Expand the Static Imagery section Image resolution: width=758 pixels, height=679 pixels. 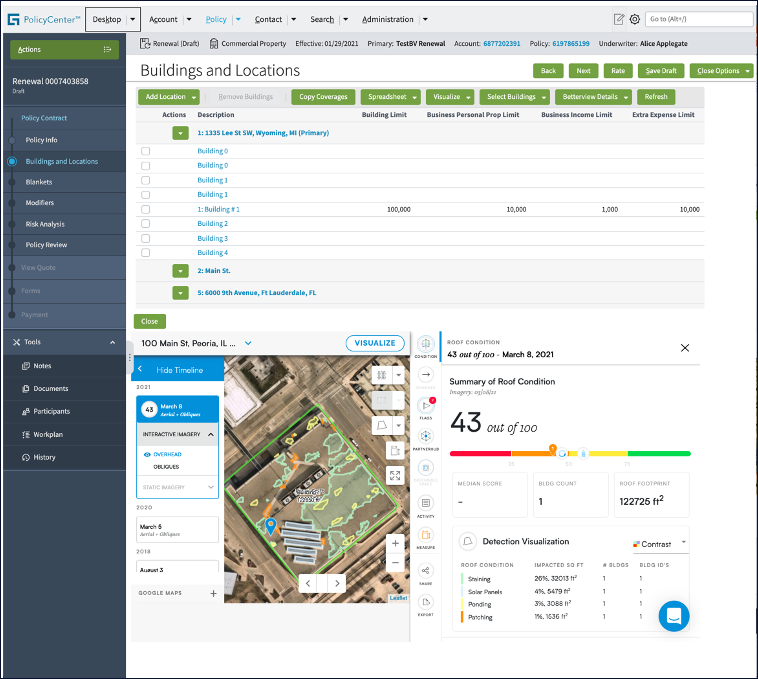click(211, 487)
